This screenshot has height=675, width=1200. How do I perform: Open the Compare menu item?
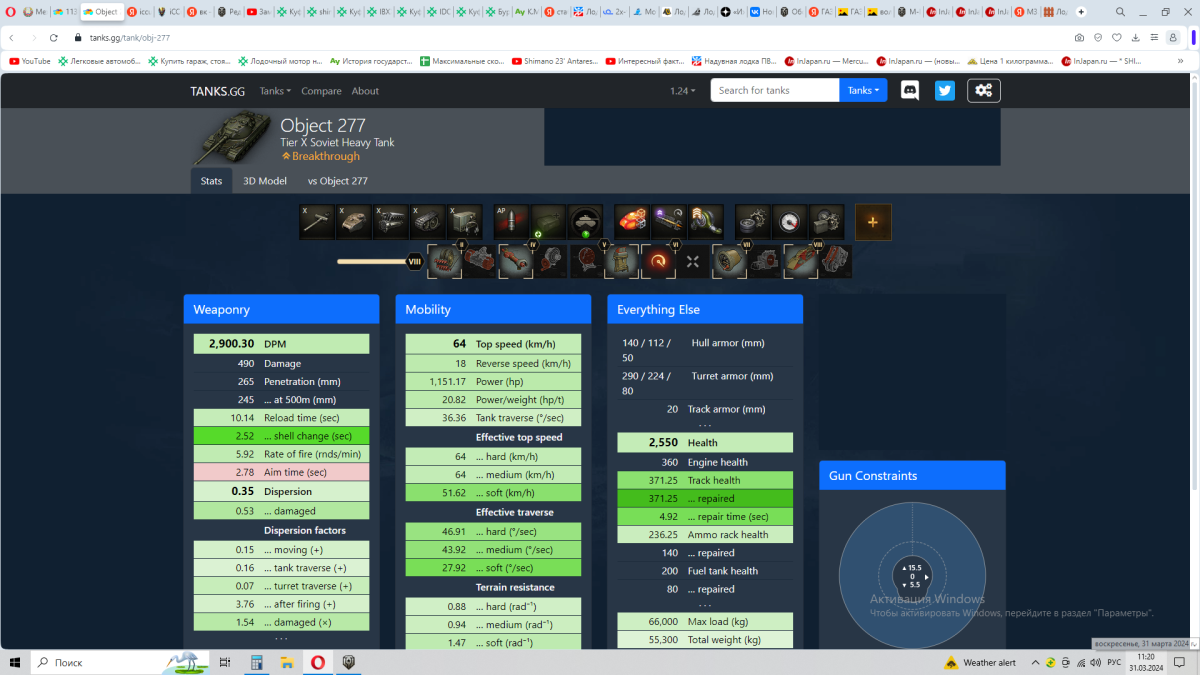click(321, 91)
